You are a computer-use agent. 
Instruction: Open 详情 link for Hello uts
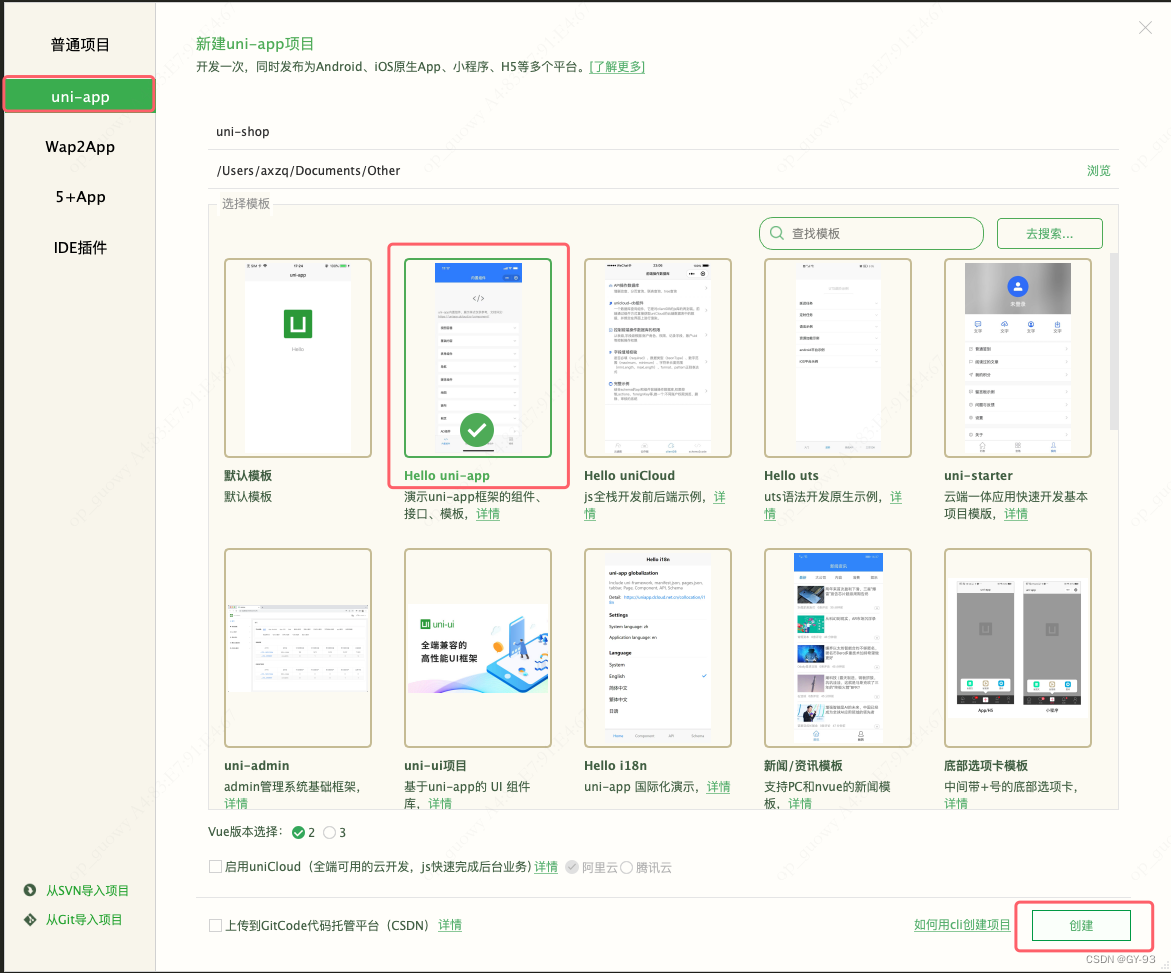click(x=896, y=497)
